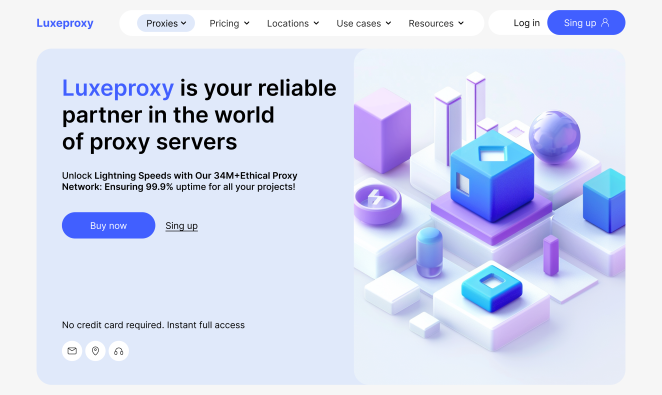The height and width of the screenshot is (395, 662).
Task: Open the Use cases menu
Action: click(x=364, y=23)
